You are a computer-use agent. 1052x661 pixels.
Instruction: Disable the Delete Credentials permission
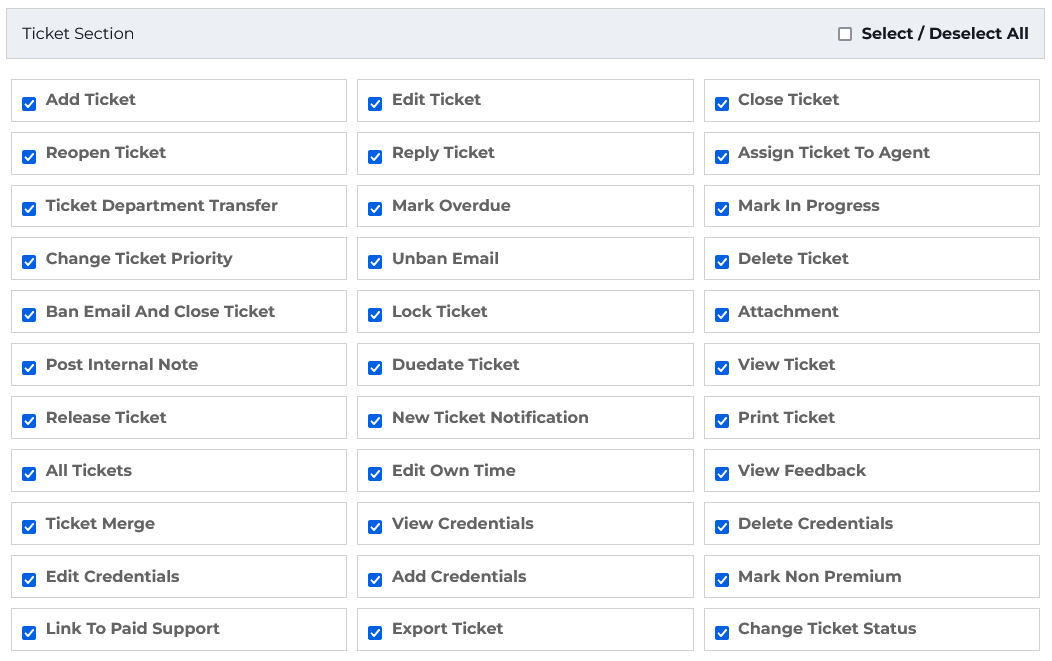click(721, 528)
